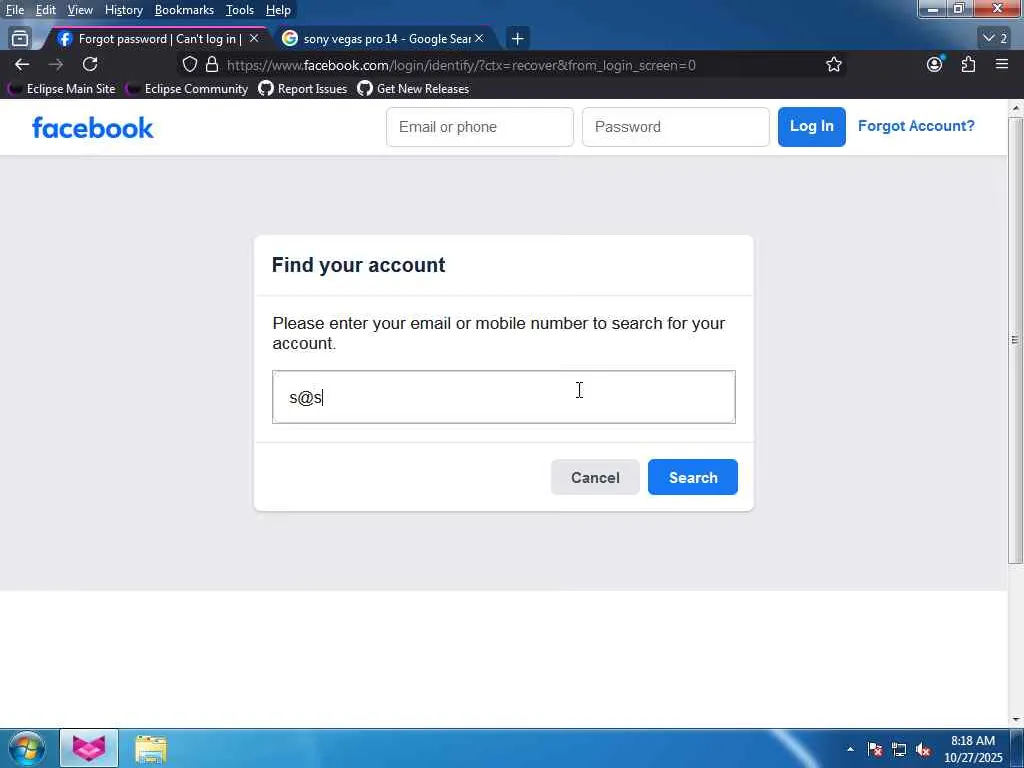Open the Tools menu

click(240, 10)
